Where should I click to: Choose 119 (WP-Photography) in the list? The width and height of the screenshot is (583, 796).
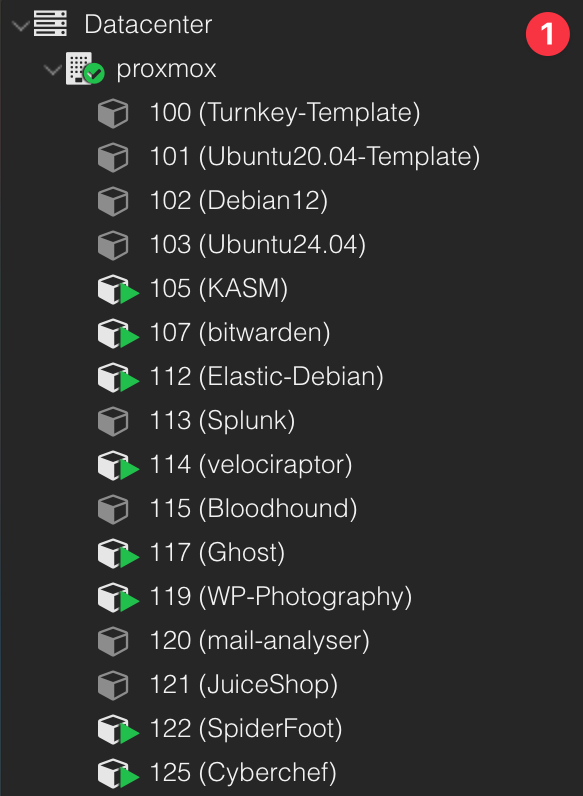[x=281, y=597]
